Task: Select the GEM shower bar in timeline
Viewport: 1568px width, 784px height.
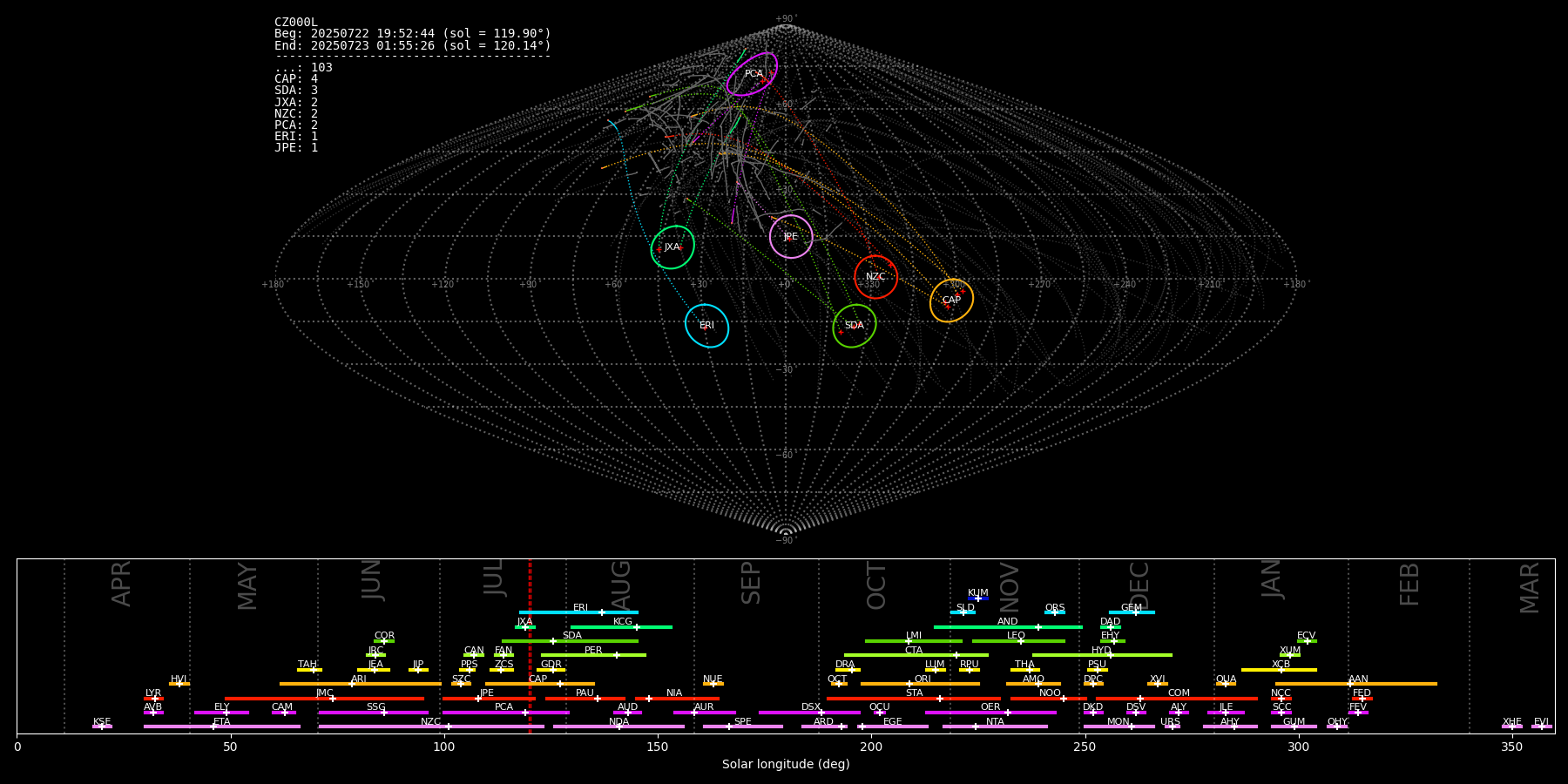Action: [x=1132, y=612]
